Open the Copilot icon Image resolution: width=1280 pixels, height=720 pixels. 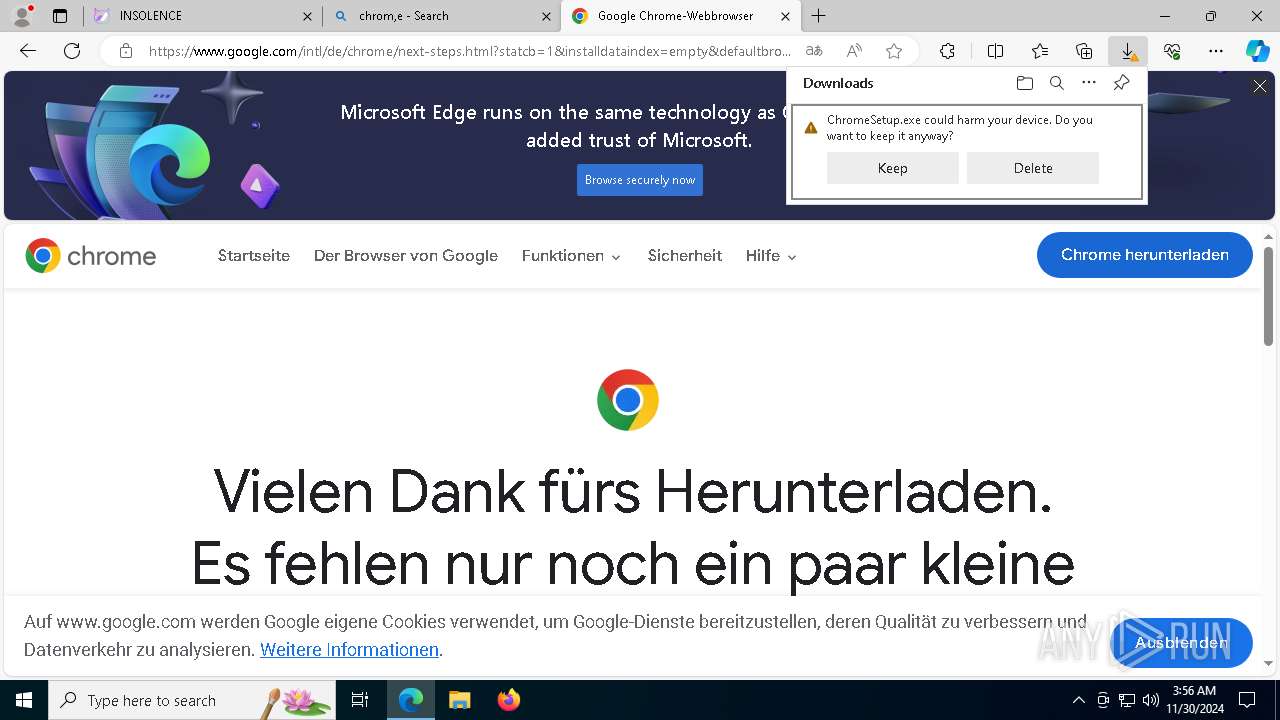(x=1257, y=51)
